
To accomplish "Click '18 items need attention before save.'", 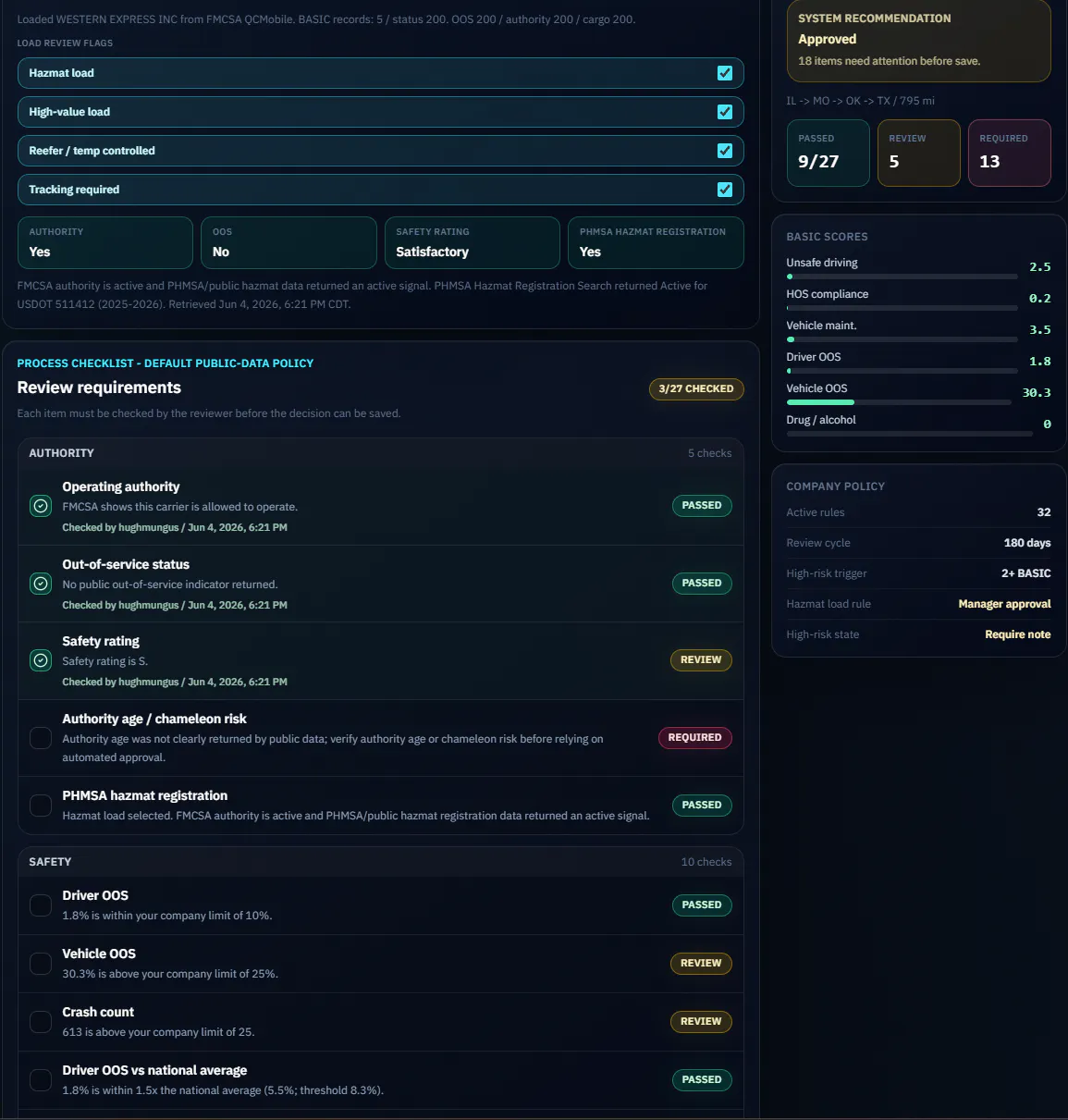I will [x=890, y=61].
